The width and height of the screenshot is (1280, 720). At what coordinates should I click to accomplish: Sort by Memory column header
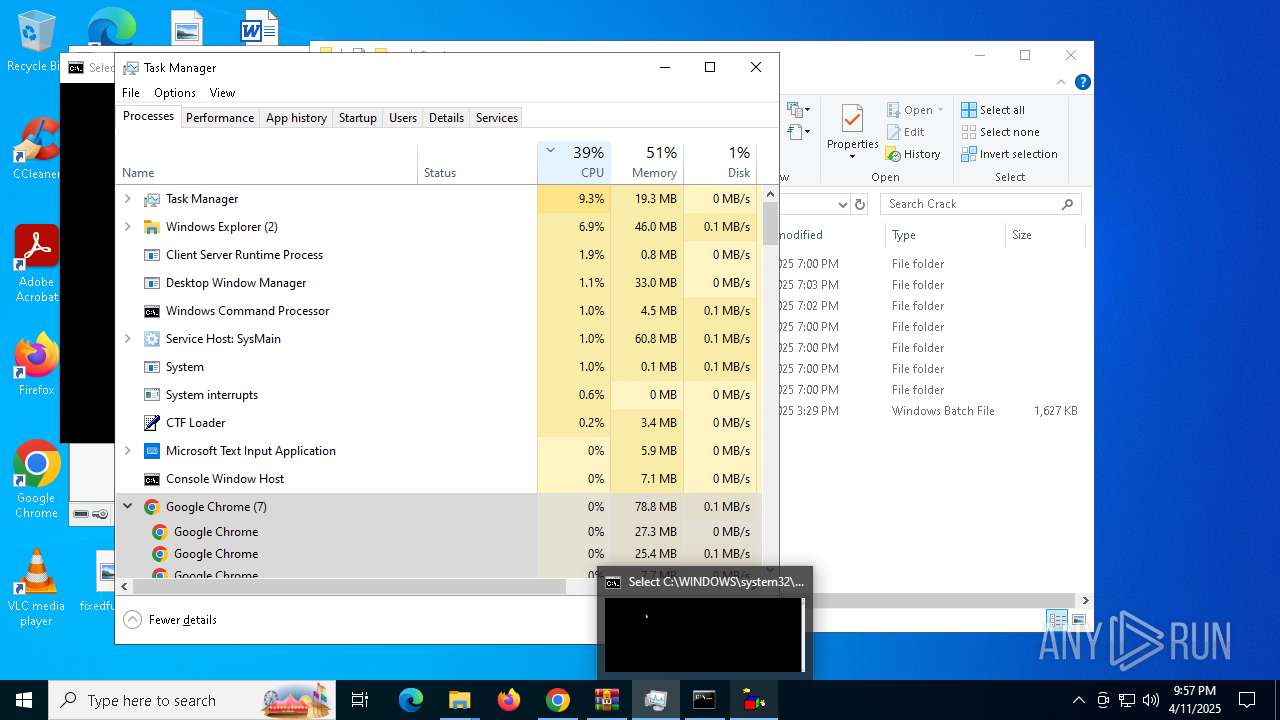pos(646,162)
